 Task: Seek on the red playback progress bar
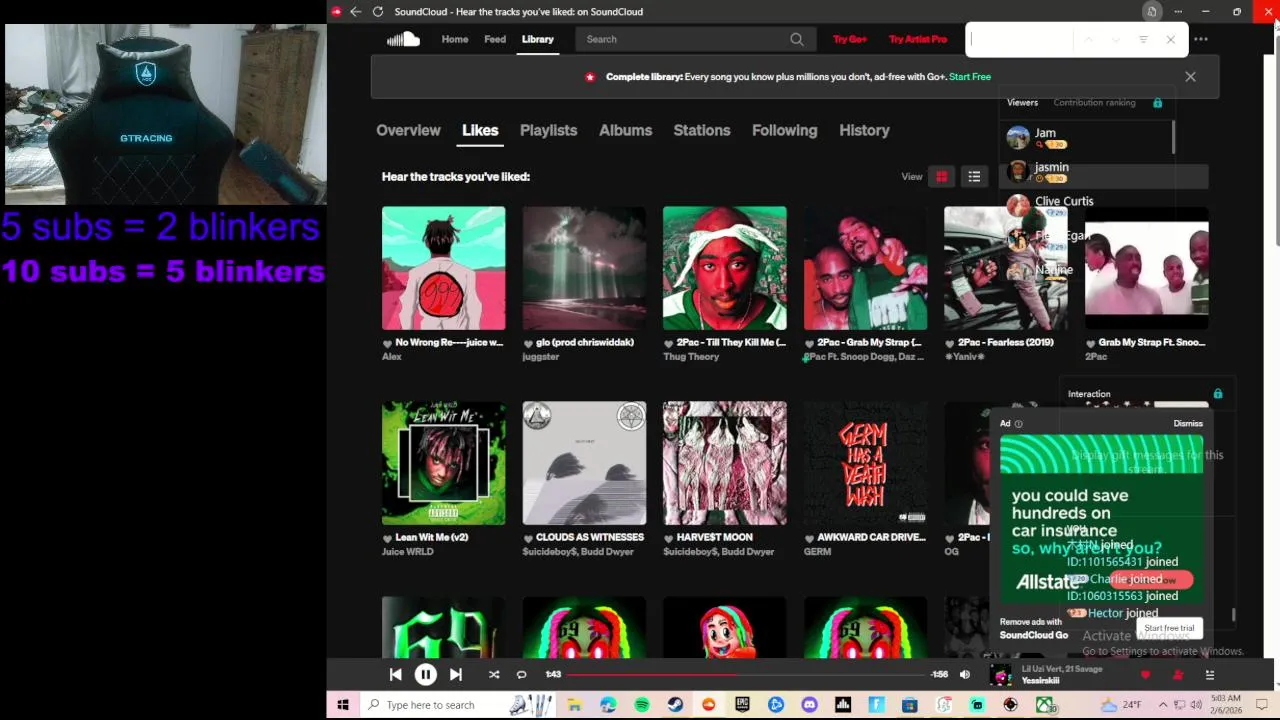click(746, 675)
